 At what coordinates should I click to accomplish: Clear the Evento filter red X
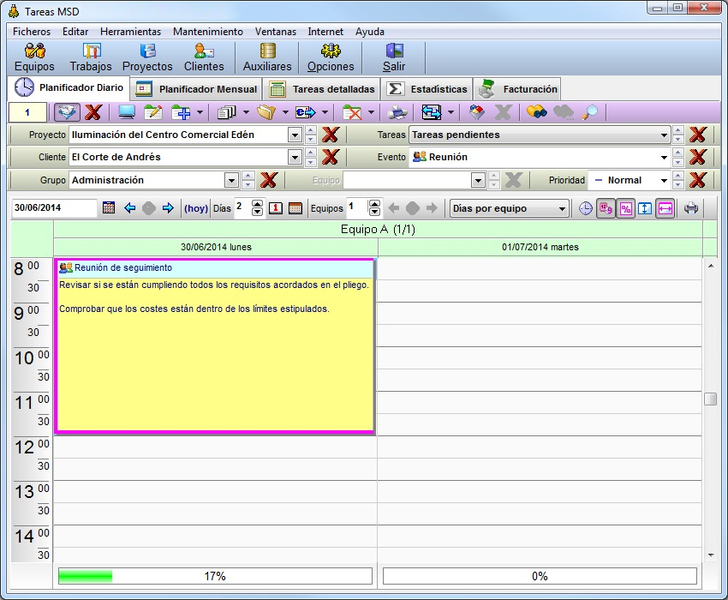697,157
